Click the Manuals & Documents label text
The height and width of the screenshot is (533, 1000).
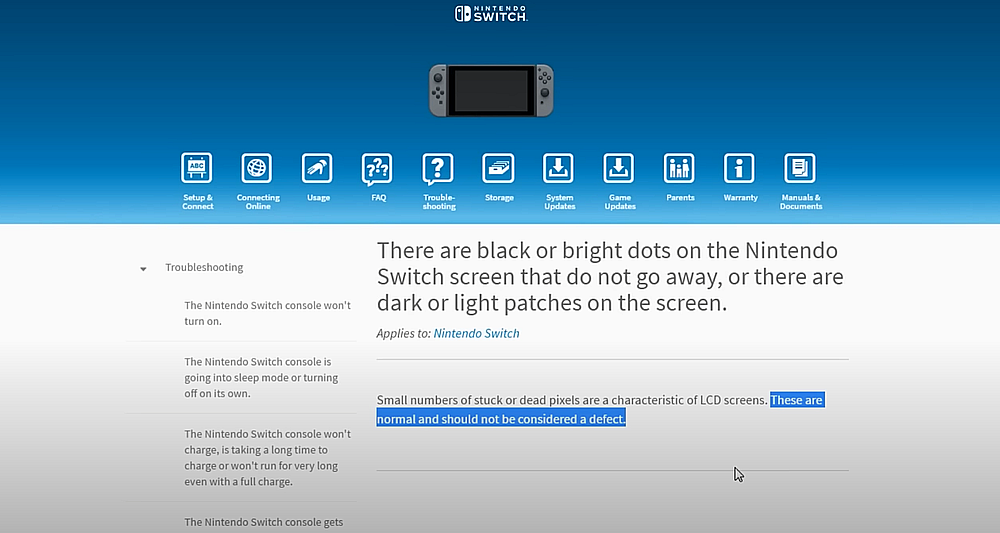click(801, 202)
